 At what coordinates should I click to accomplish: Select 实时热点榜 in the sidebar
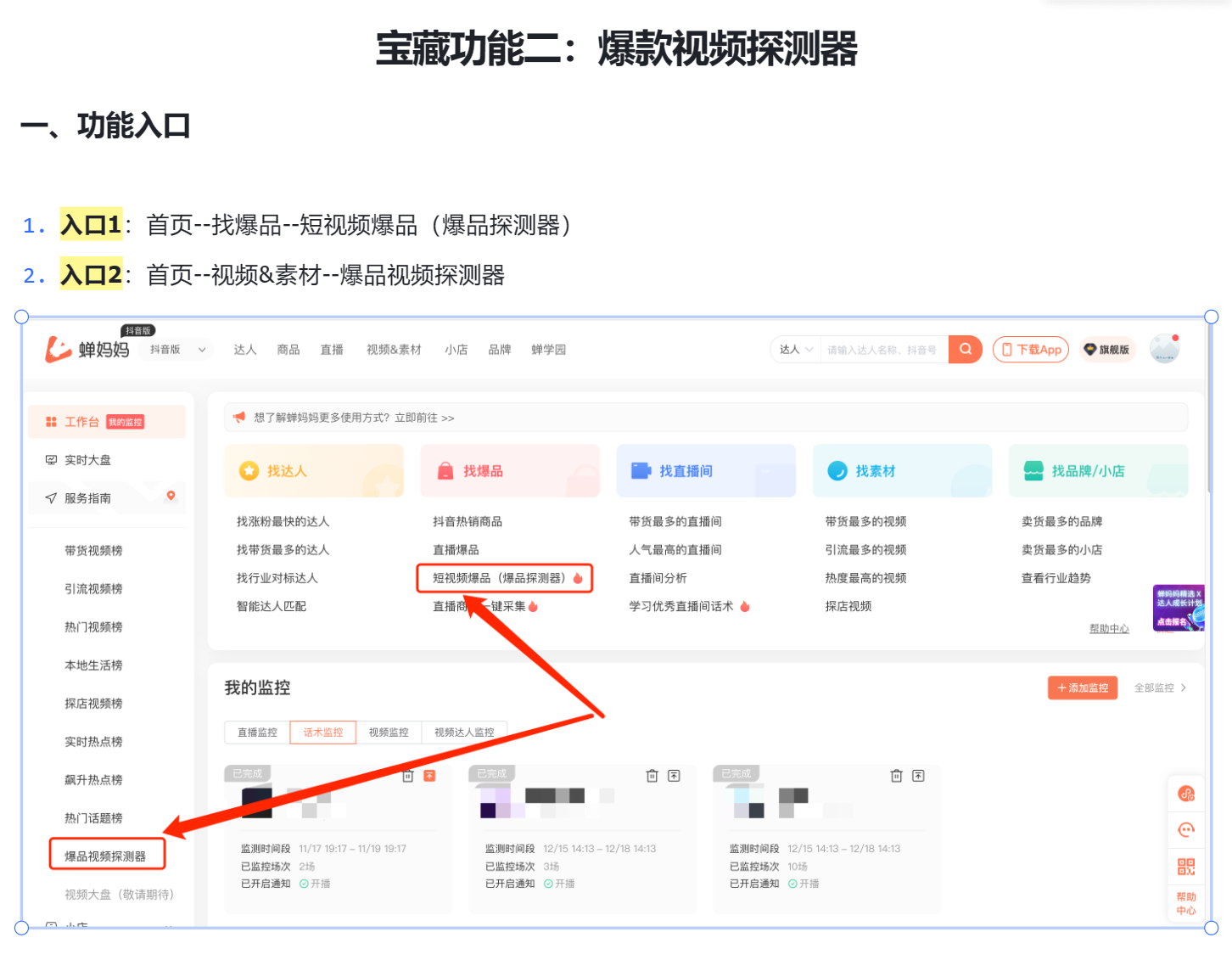point(93,742)
